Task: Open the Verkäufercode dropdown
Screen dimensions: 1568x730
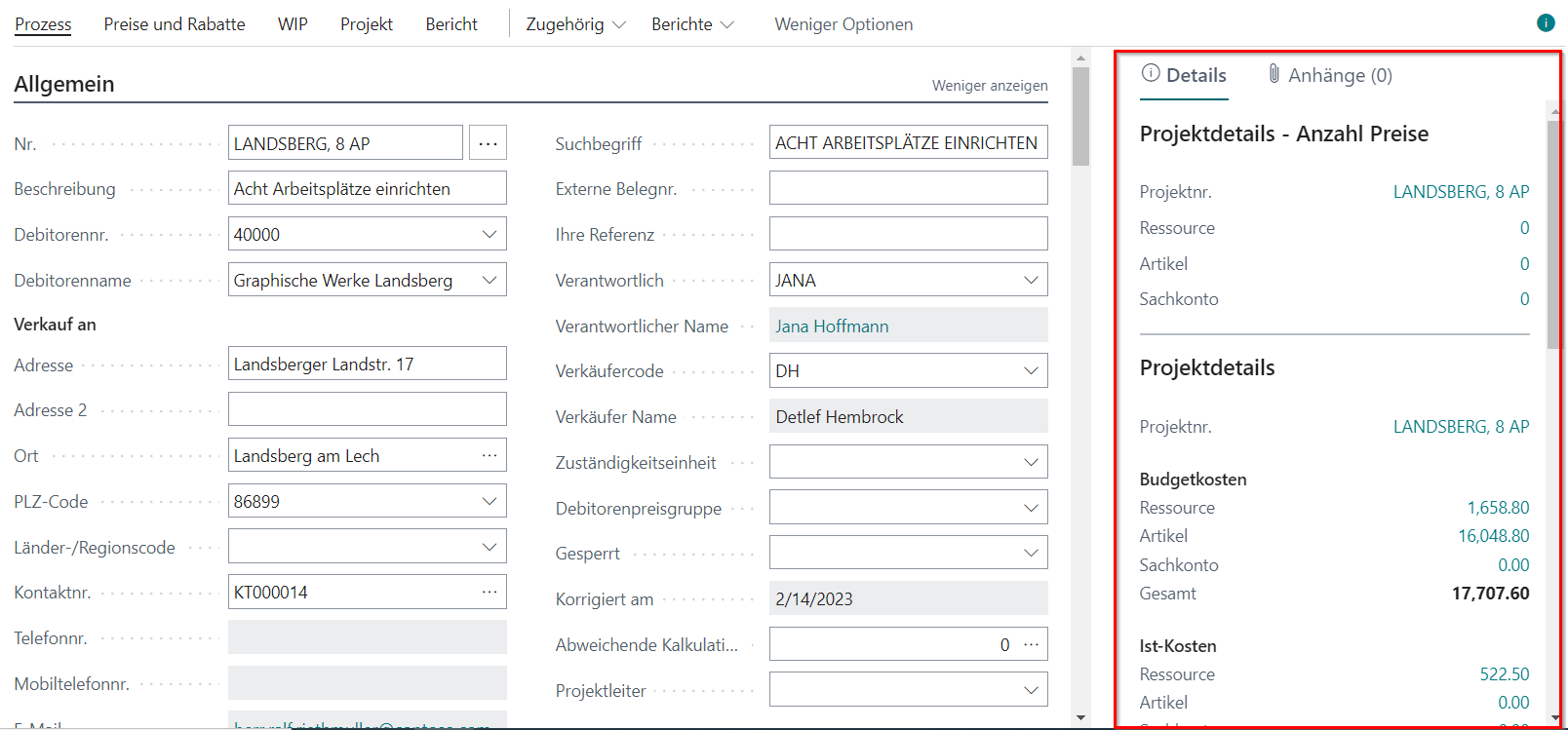Action: pos(1031,371)
